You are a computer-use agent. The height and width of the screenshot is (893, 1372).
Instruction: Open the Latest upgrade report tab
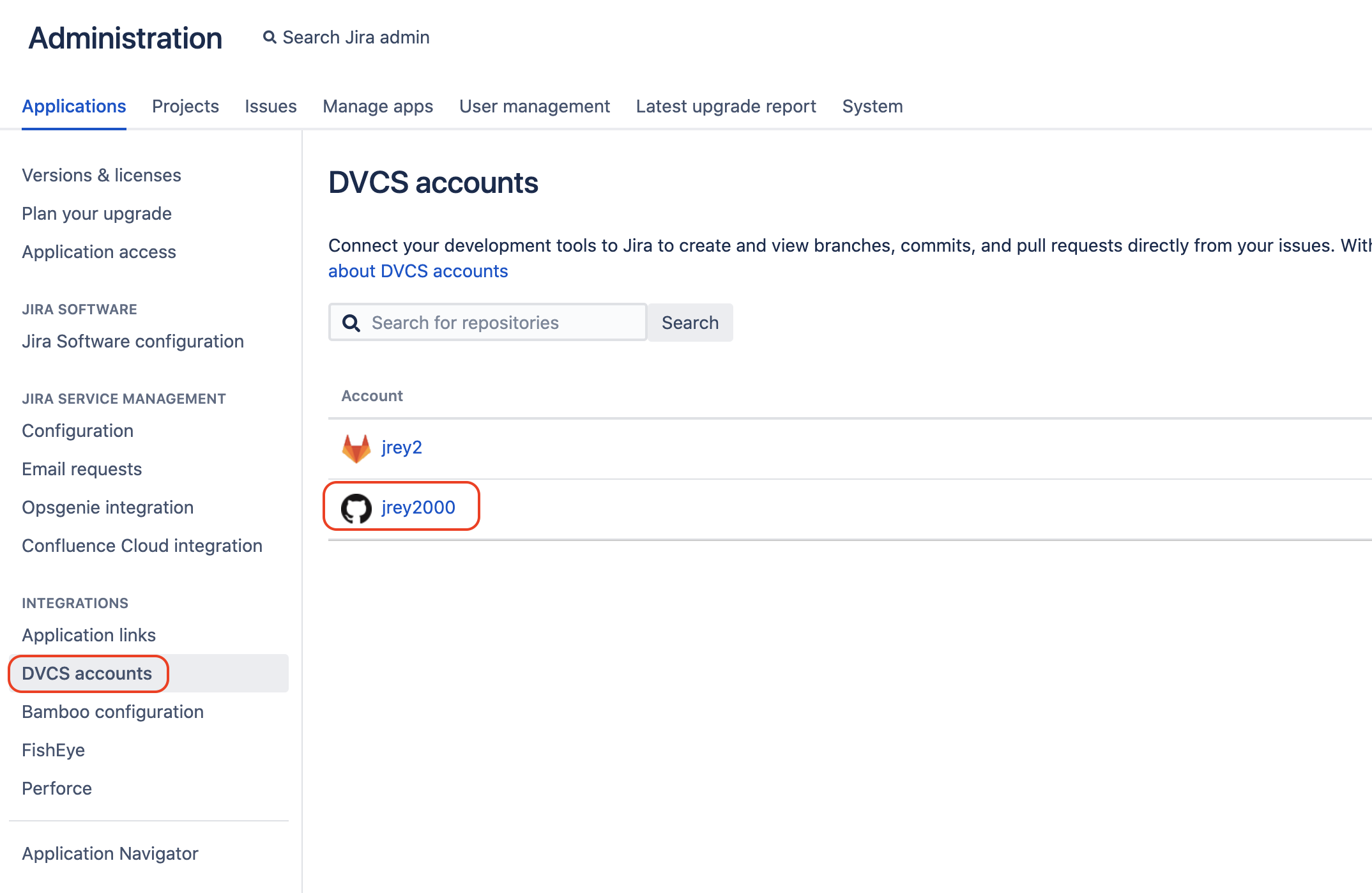[x=726, y=106]
